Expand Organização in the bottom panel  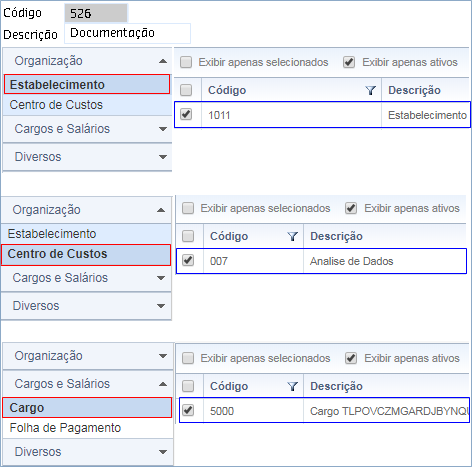[163, 356]
